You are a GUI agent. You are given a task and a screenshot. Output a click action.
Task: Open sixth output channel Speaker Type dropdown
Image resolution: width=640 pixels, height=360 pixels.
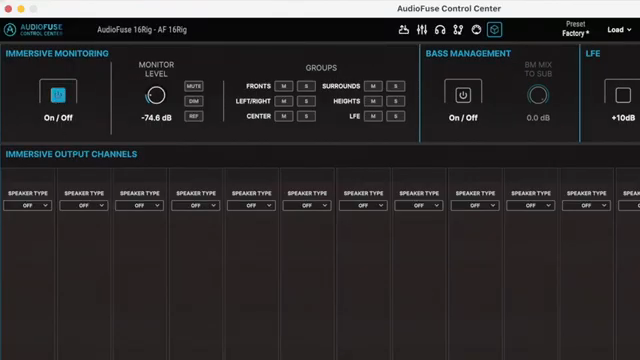point(307,206)
